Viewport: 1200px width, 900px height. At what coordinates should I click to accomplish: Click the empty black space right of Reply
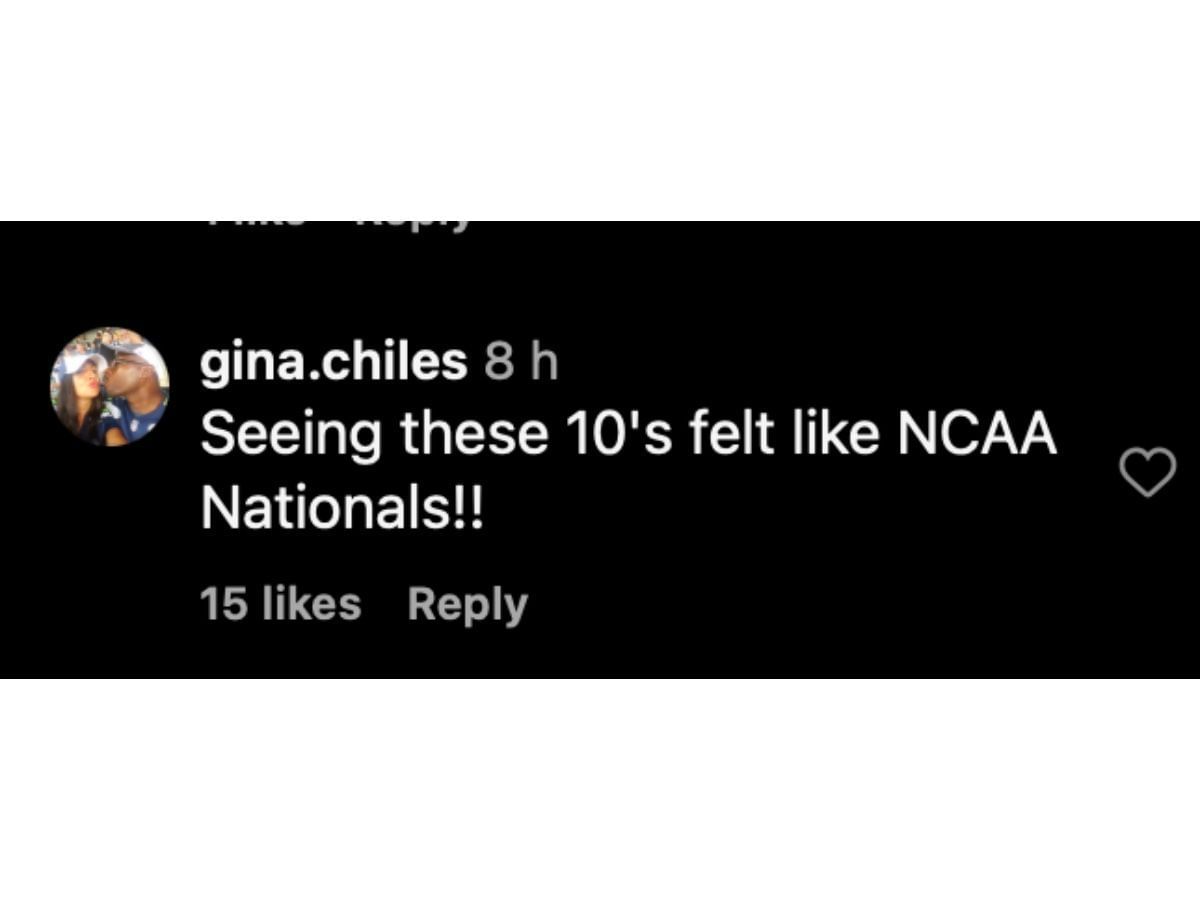[800, 605]
